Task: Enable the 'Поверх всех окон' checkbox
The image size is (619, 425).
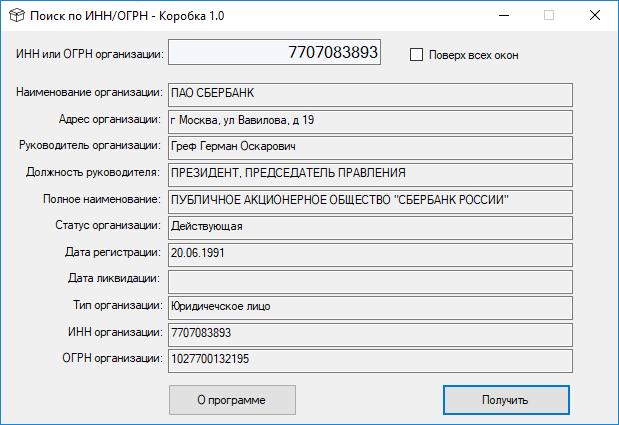Action: coord(416,54)
